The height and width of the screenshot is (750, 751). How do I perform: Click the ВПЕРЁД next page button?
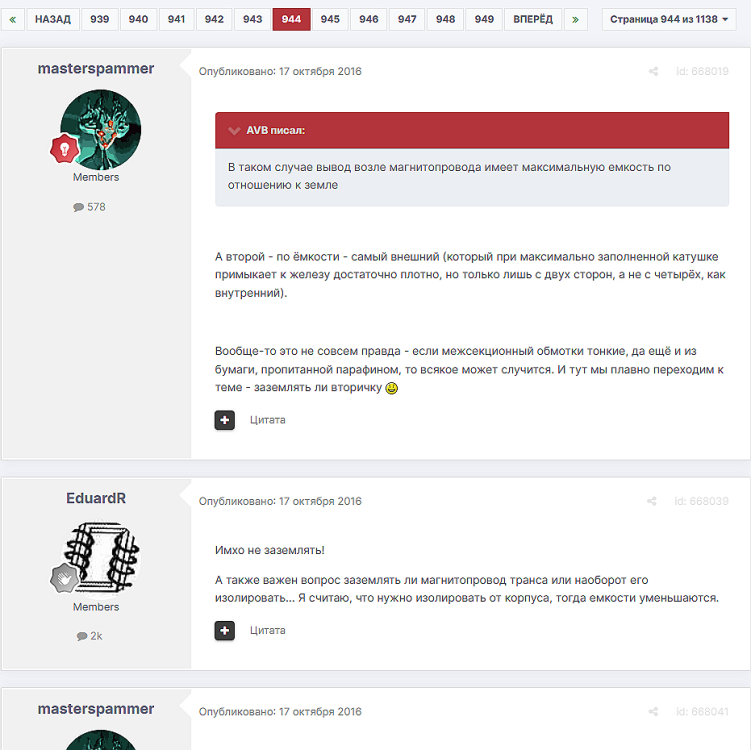coord(533,20)
